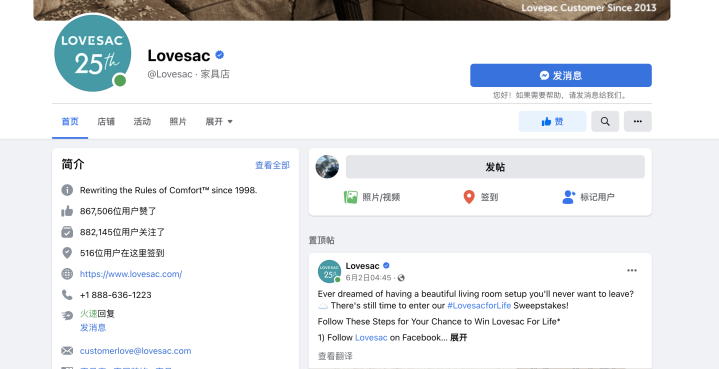Switch to the 首页 tab
Screen dimensions: 719x369
[70, 121]
